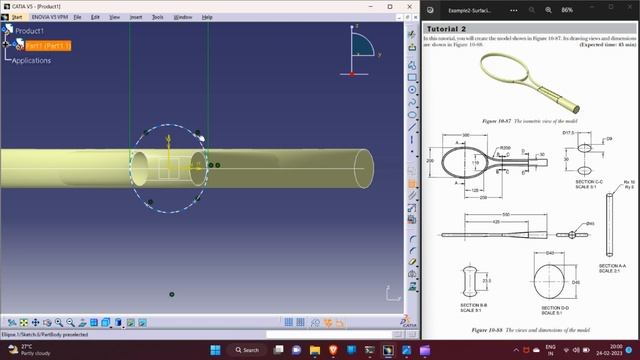The height and width of the screenshot is (360, 640).
Task: Click the Fly Mode view icon
Action: click(x=12, y=323)
